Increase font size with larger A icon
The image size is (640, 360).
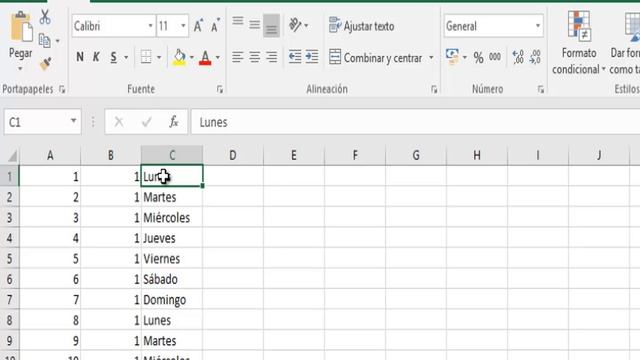pyautogui.click(x=198, y=26)
